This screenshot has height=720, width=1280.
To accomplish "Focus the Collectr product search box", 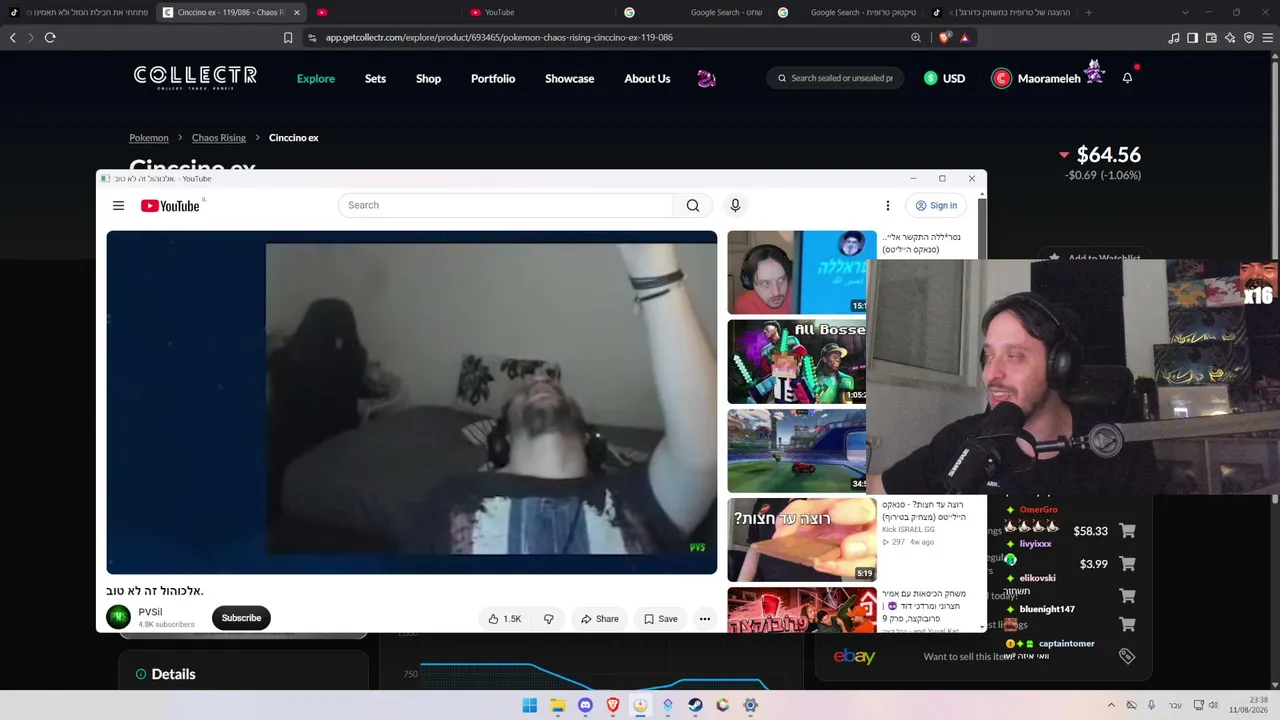I will click(835, 78).
